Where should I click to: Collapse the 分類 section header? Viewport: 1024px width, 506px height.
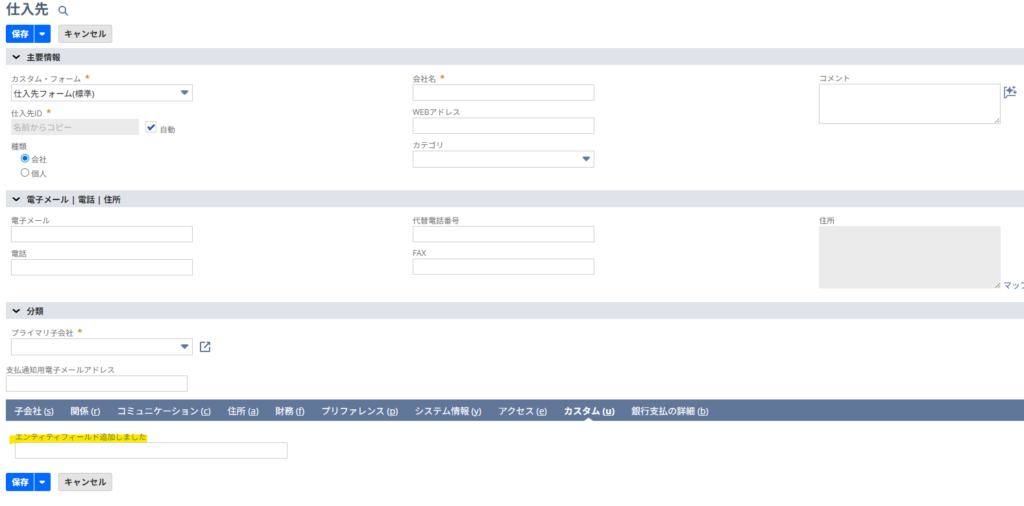16,311
